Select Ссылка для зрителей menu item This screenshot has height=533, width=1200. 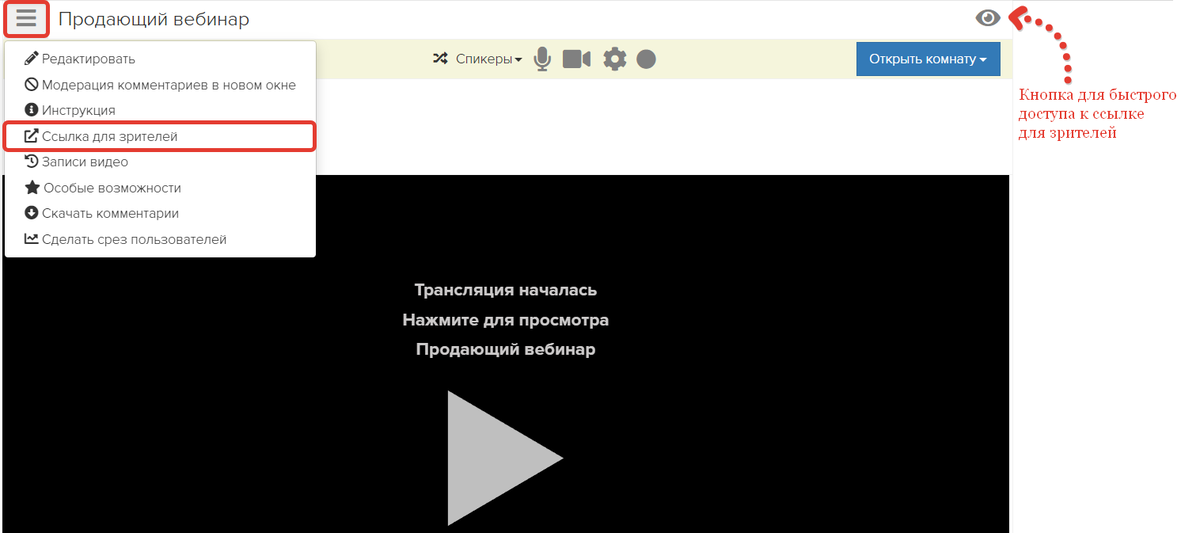point(109,136)
